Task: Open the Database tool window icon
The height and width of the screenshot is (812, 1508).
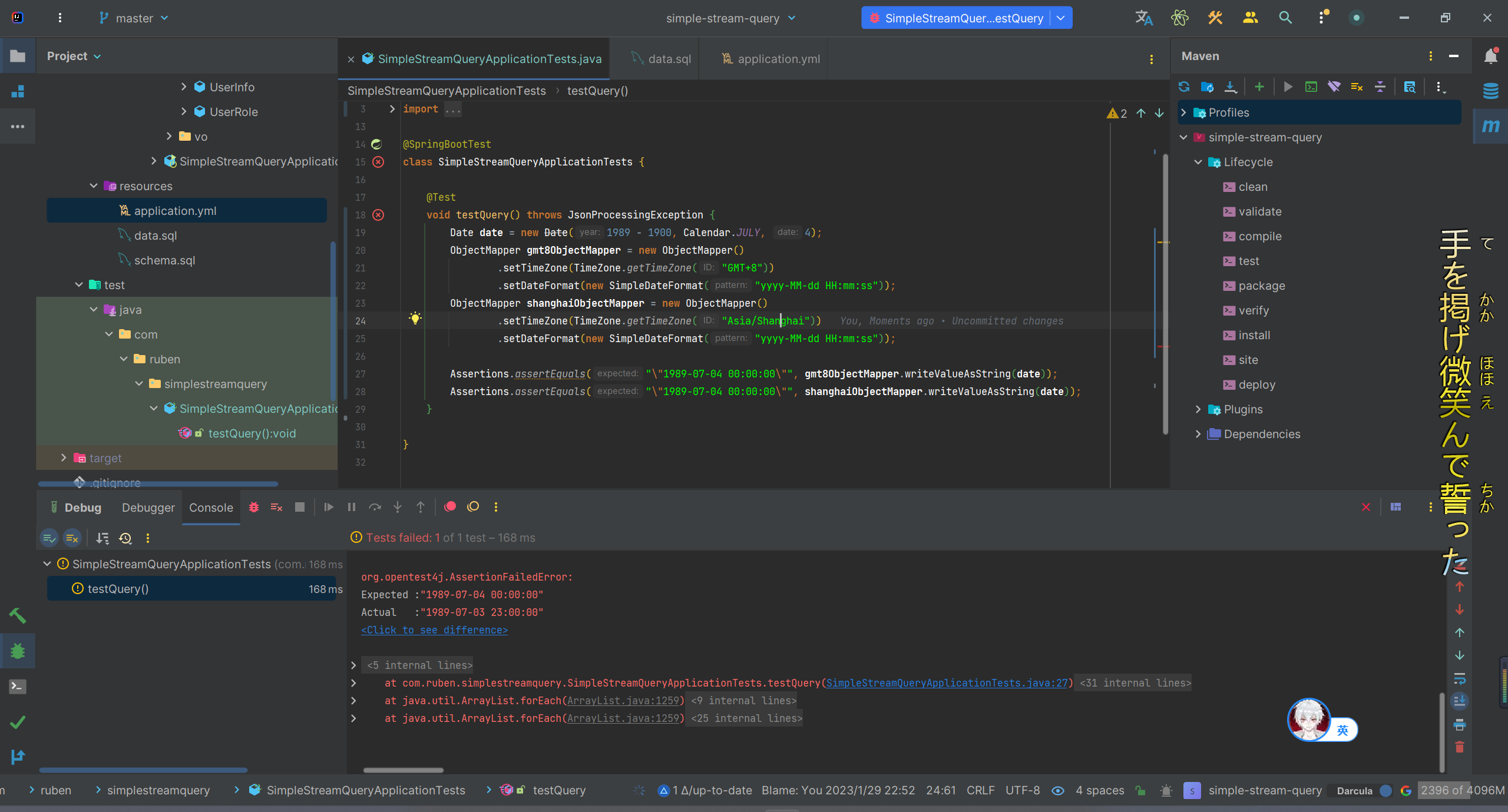Action: [1490, 91]
